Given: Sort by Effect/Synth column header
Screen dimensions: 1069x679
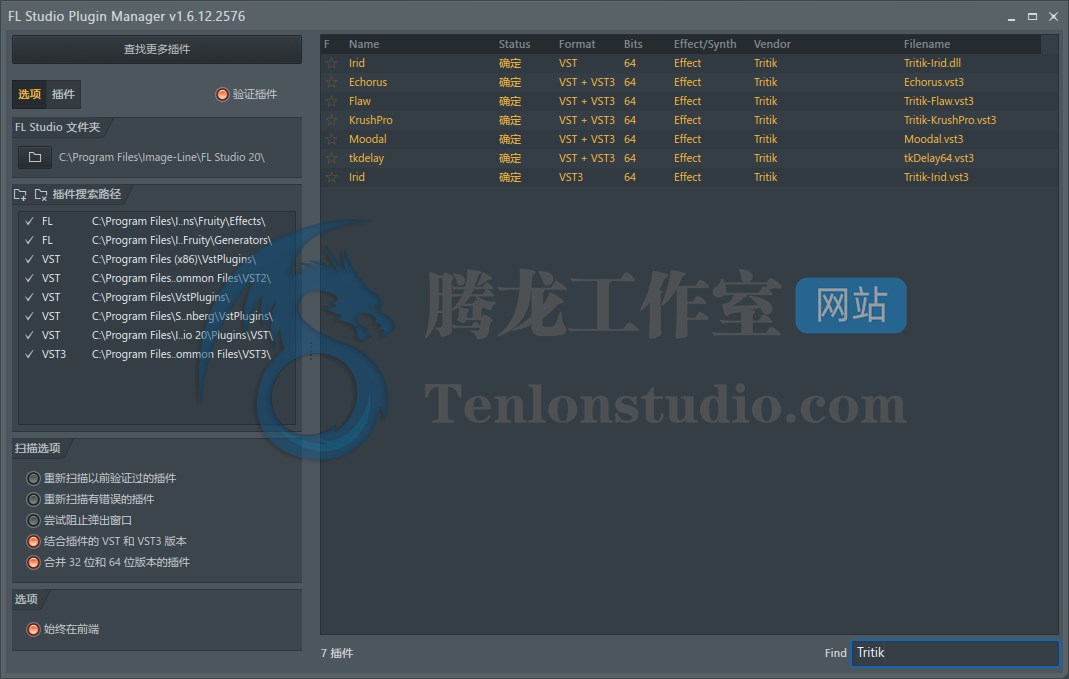Looking at the screenshot, I should click(x=705, y=44).
